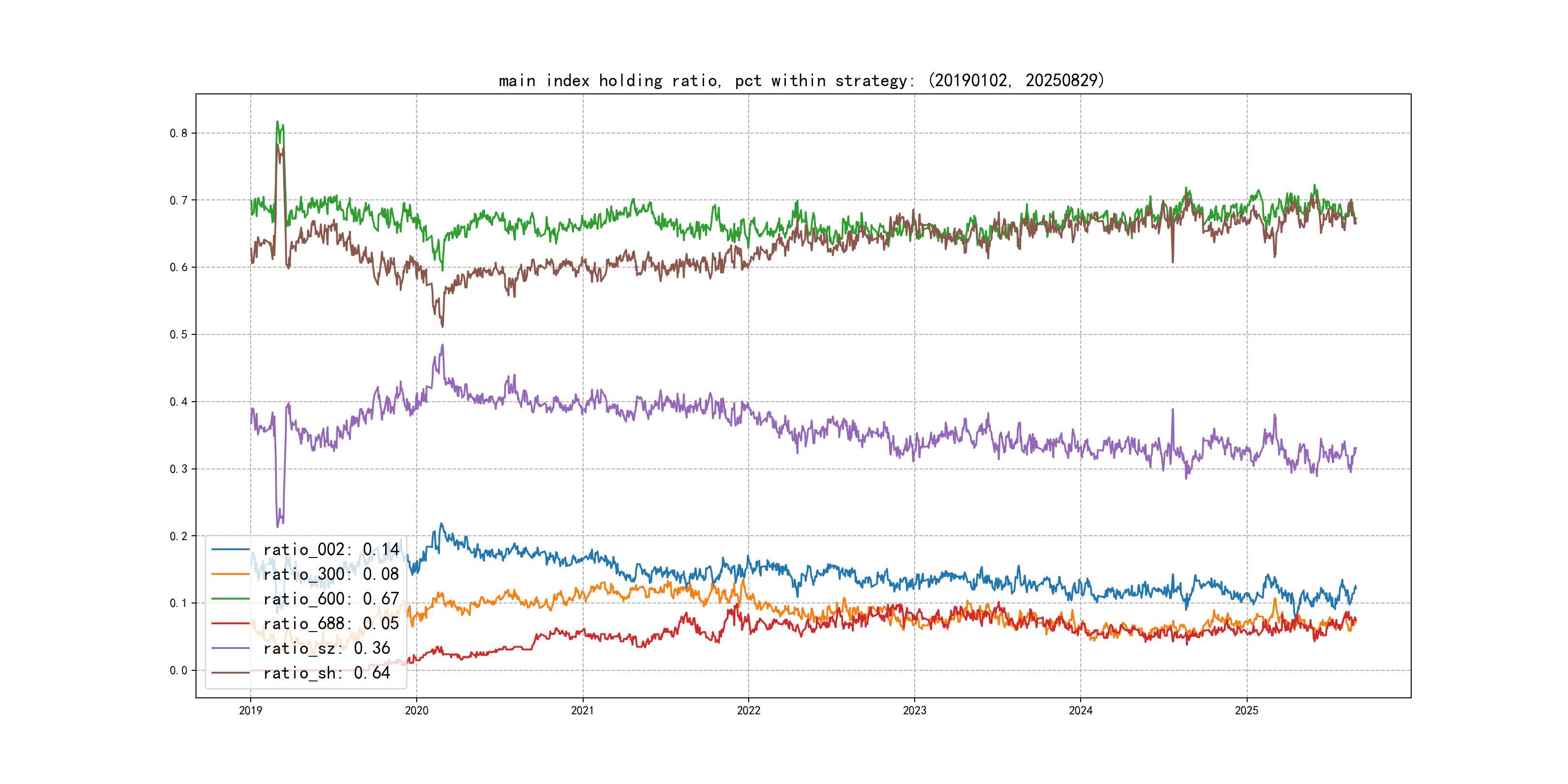Click the orange ratio_300 legend line swatch

(230, 574)
